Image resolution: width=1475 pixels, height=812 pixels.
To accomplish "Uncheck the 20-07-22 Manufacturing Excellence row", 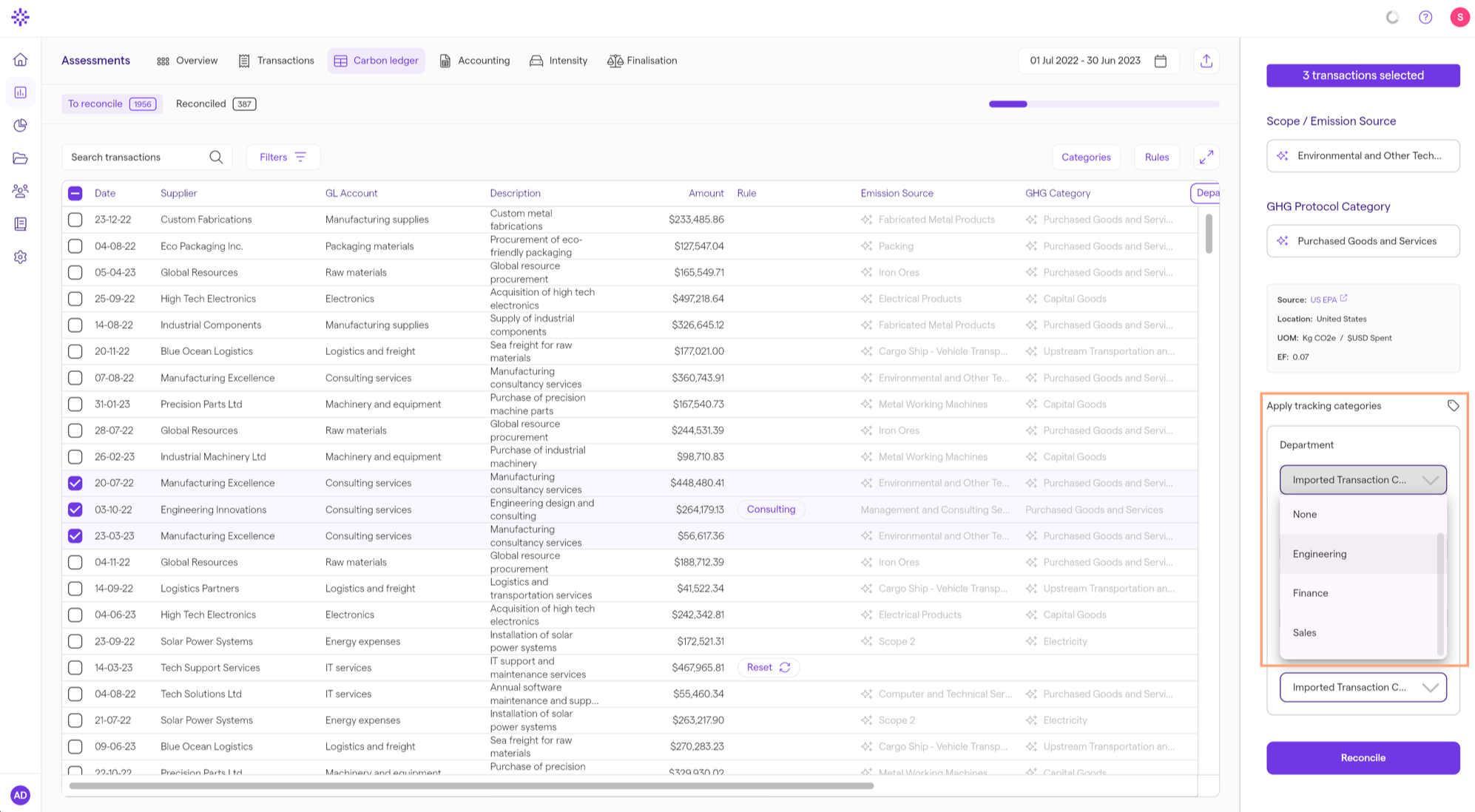I will [75, 483].
